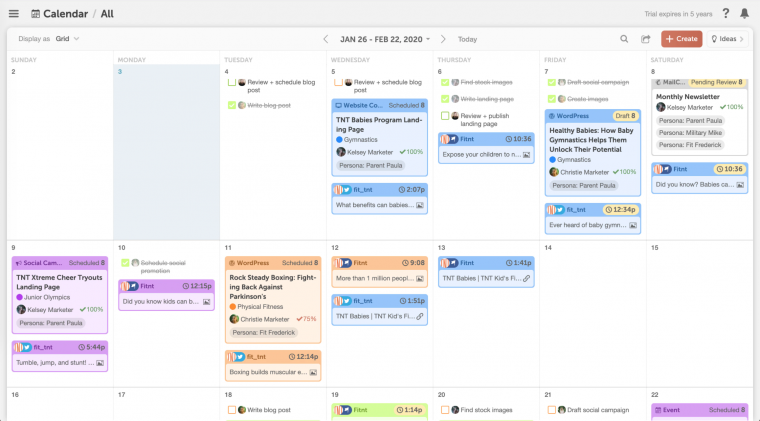
Task: Click 'Trial expires in 5 years' text
Action: (678, 14)
